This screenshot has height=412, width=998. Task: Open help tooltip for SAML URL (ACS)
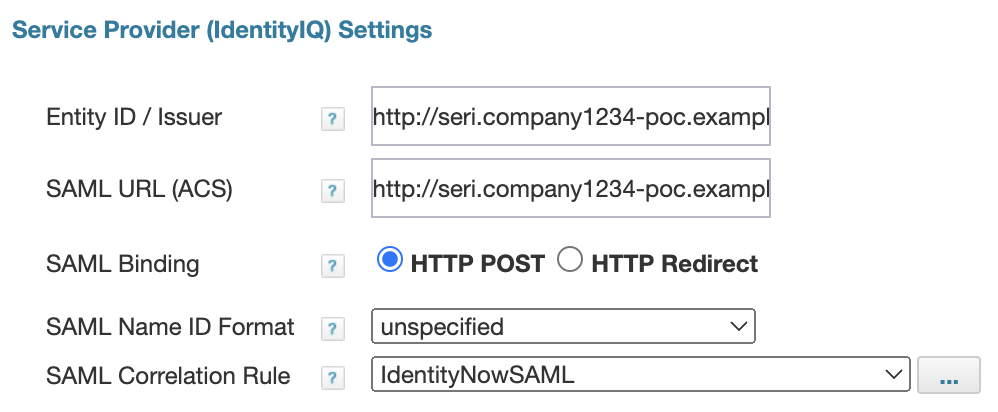click(x=332, y=190)
